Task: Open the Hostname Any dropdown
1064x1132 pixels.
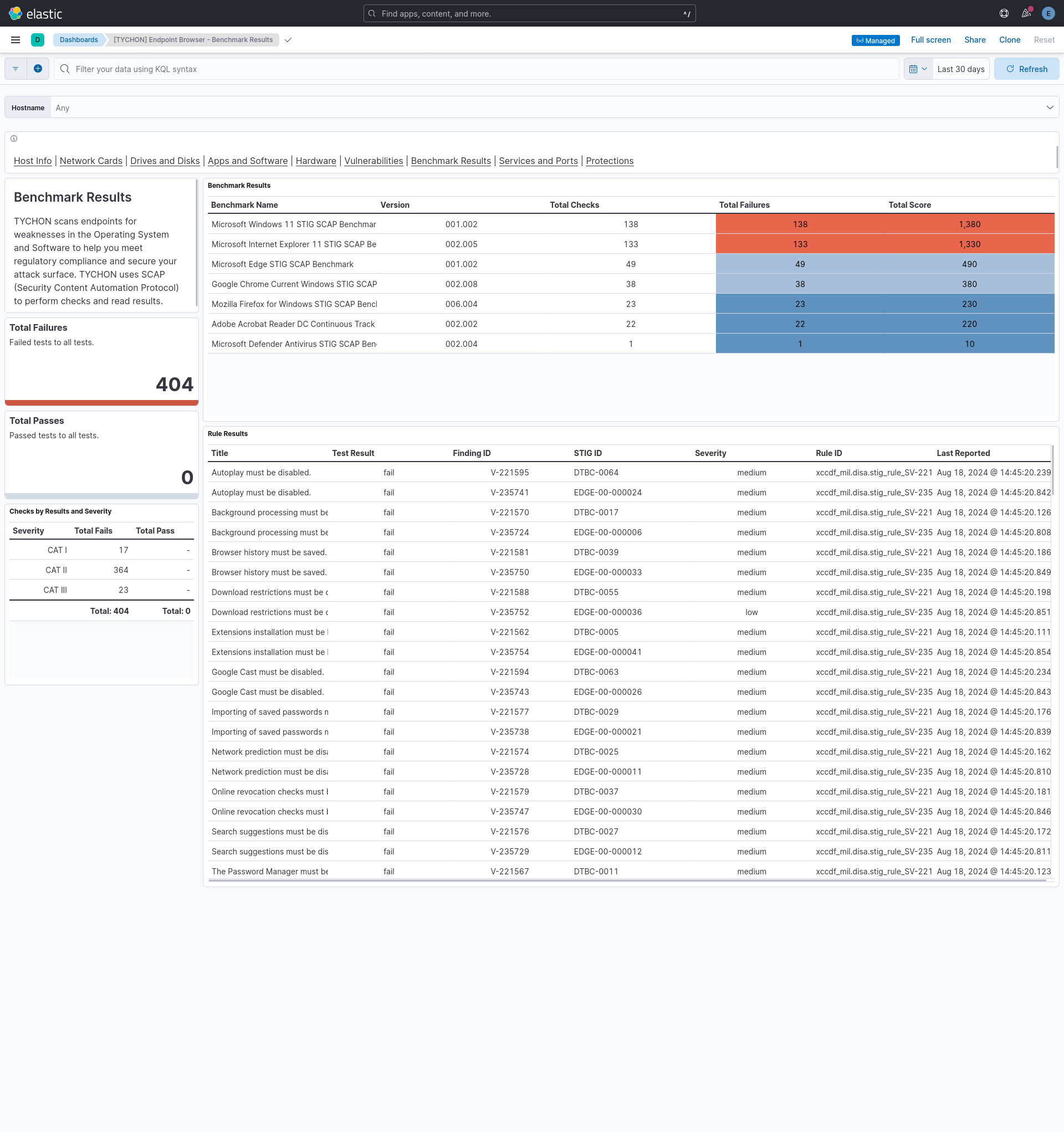Action: (554, 107)
